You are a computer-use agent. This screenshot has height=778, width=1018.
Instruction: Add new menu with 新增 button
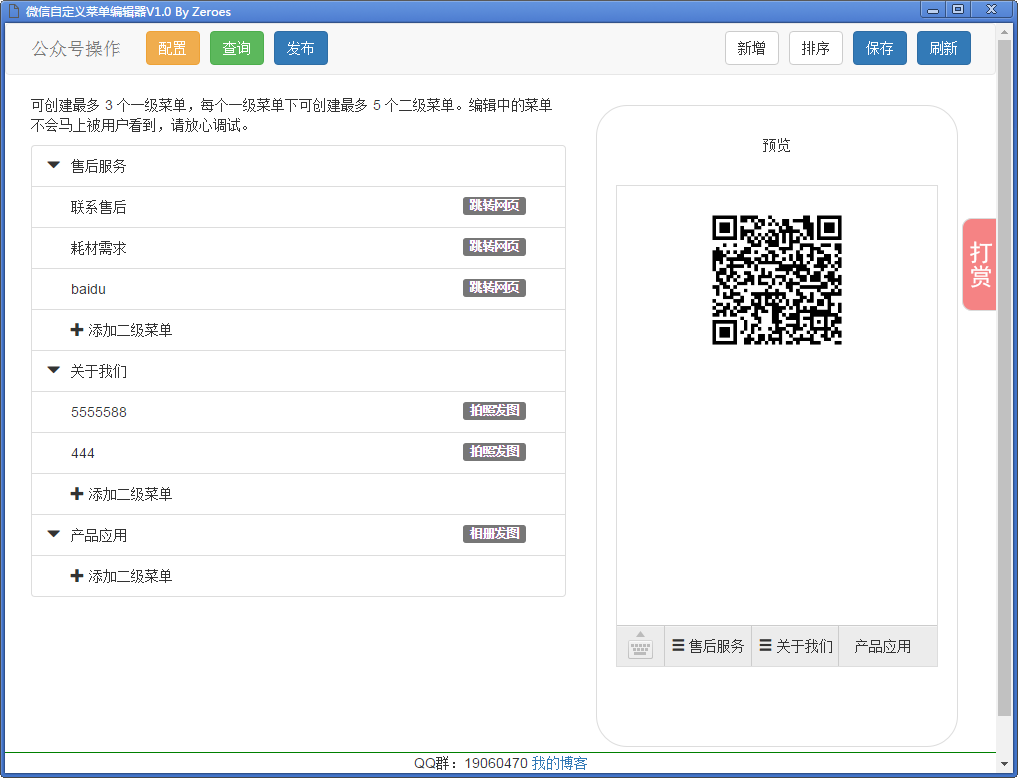(x=752, y=48)
